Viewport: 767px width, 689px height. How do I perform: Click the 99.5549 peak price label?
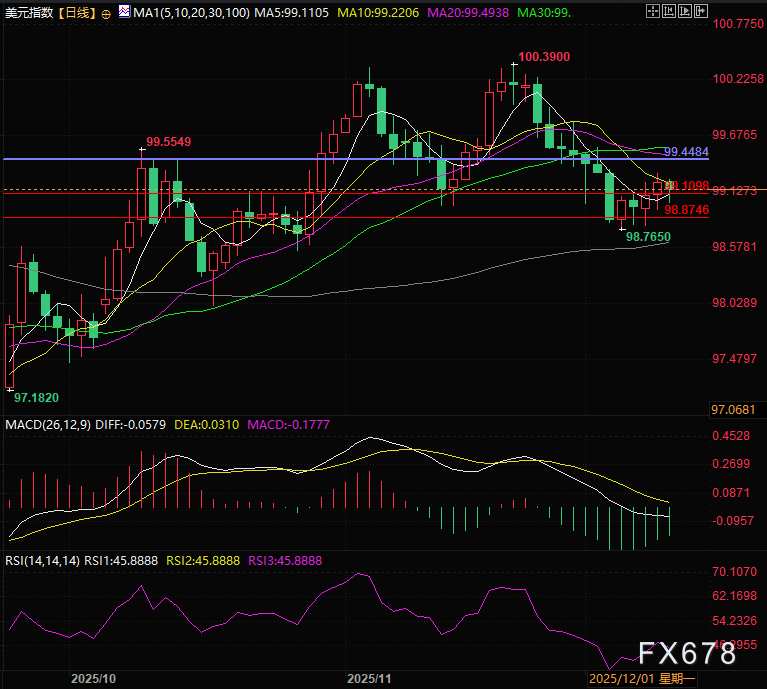[168, 142]
